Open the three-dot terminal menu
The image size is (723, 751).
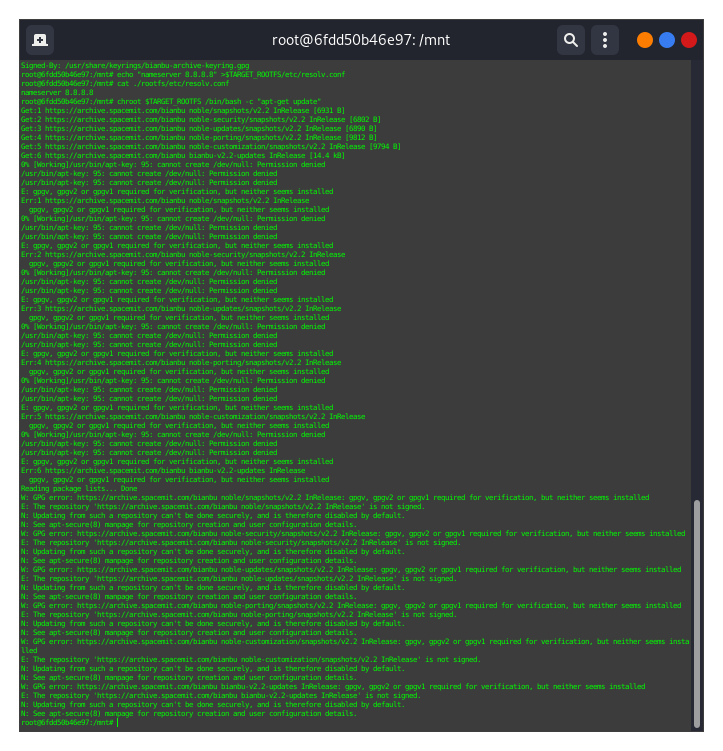coord(604,40)
